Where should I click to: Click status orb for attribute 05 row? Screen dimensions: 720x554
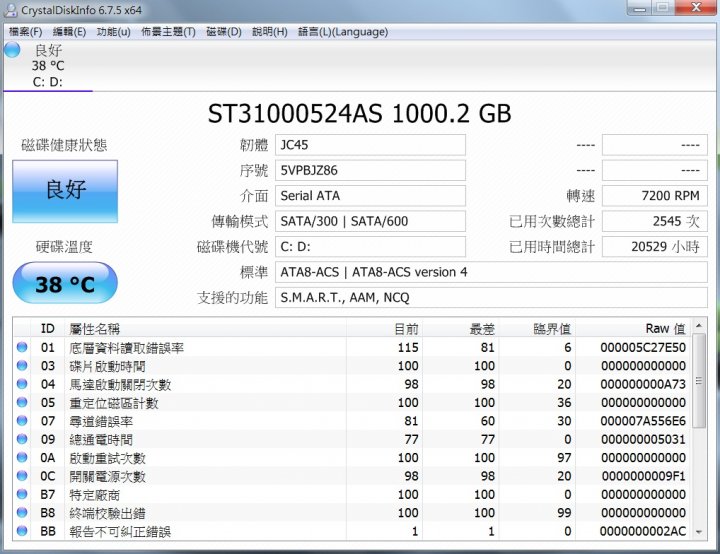point(22,402)
